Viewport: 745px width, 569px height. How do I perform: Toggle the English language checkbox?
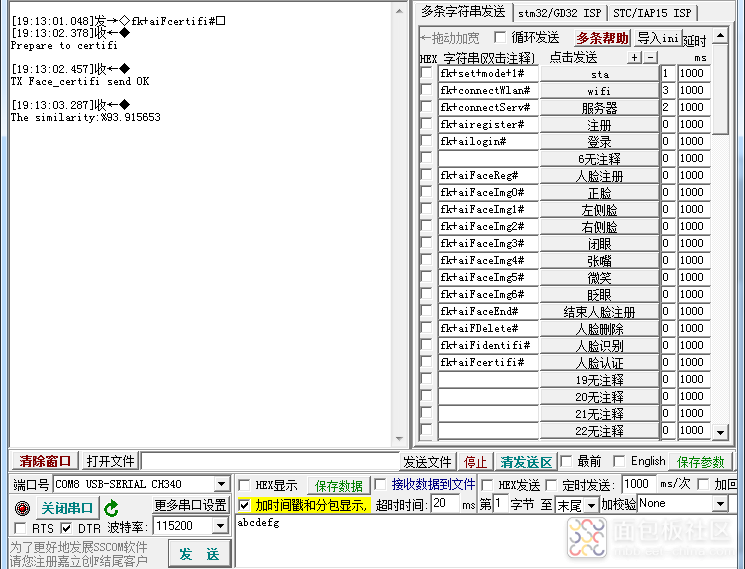point(619,461)
